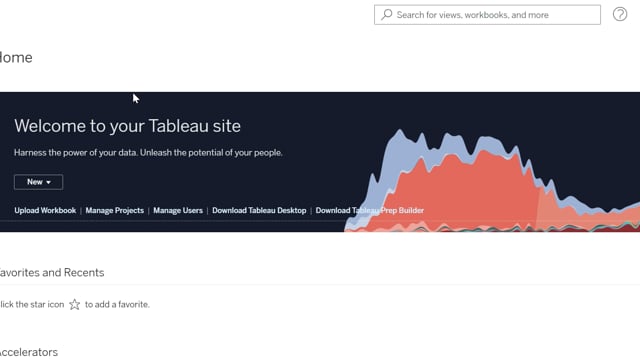Click the Home page heading
The width and height of the screenshot is (640, 360).
(16, 58)
